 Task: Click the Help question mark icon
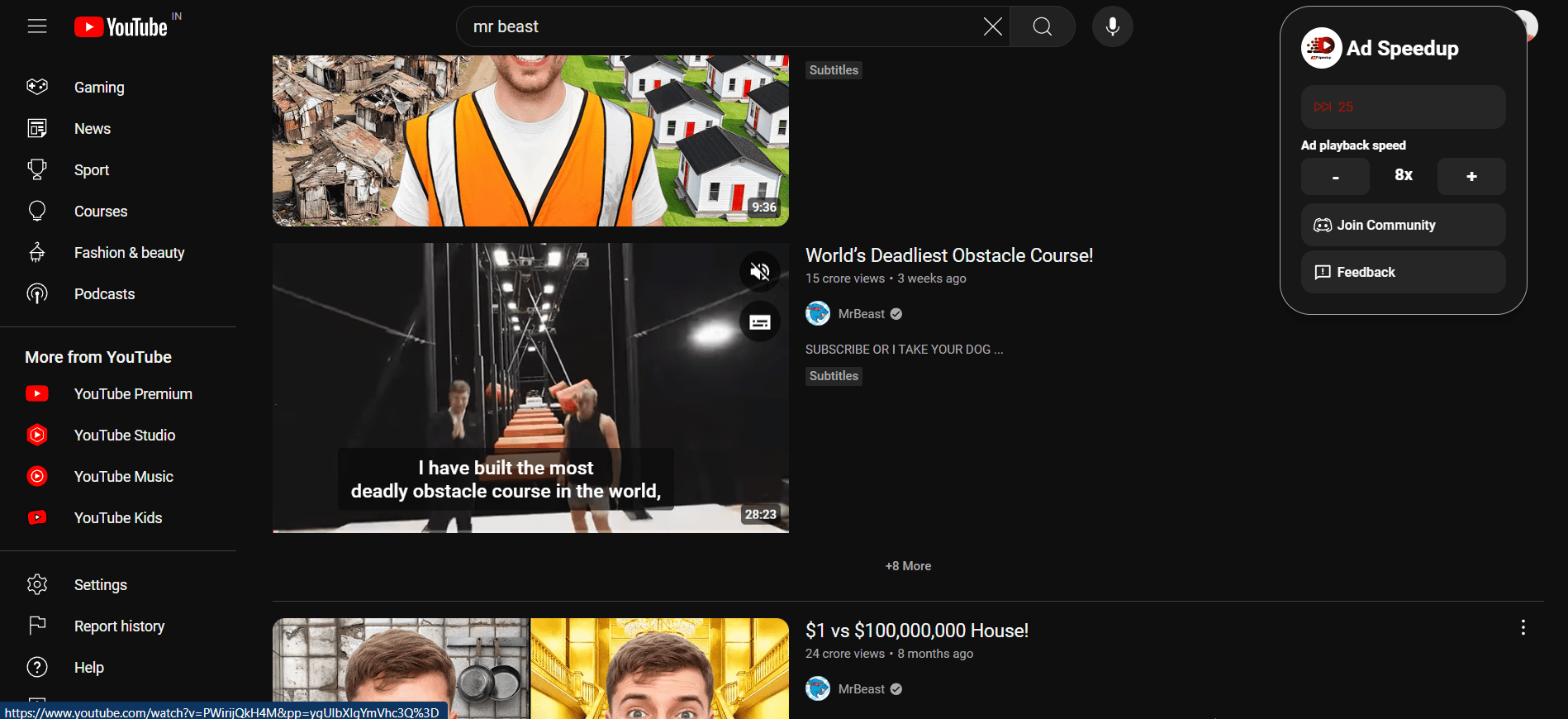37,667
